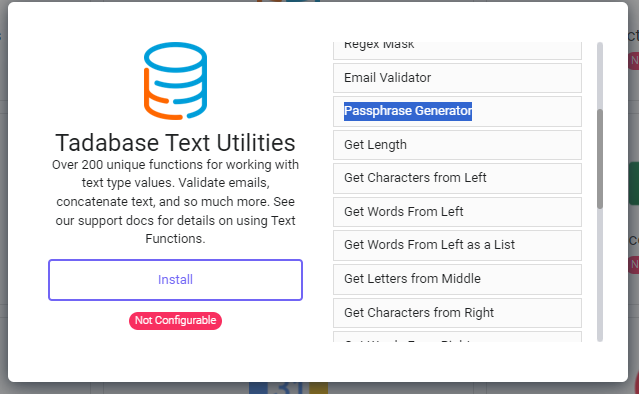639x394 pixels.
Task: Select the Regex Mask function
Action: [457, 50]
